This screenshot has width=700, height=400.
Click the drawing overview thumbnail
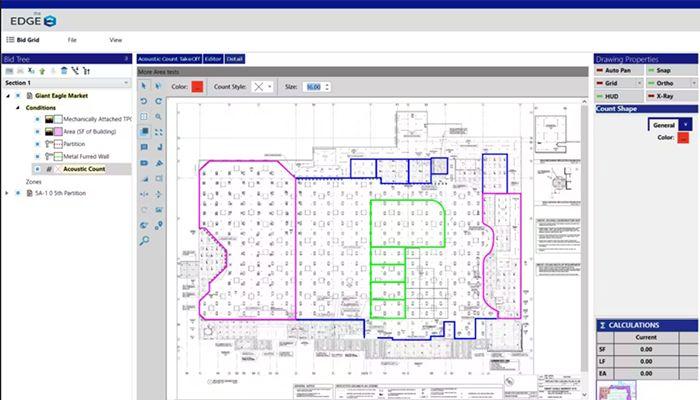[x=617, y=390]
